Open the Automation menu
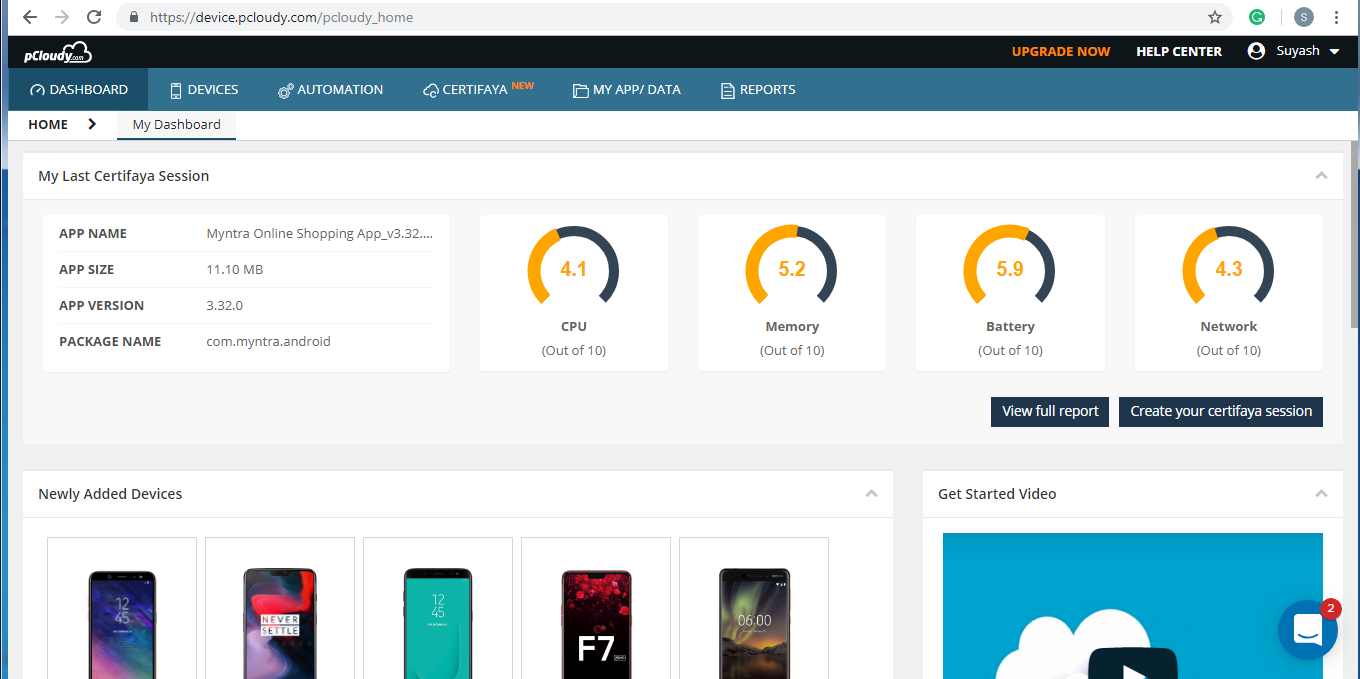 330,90
